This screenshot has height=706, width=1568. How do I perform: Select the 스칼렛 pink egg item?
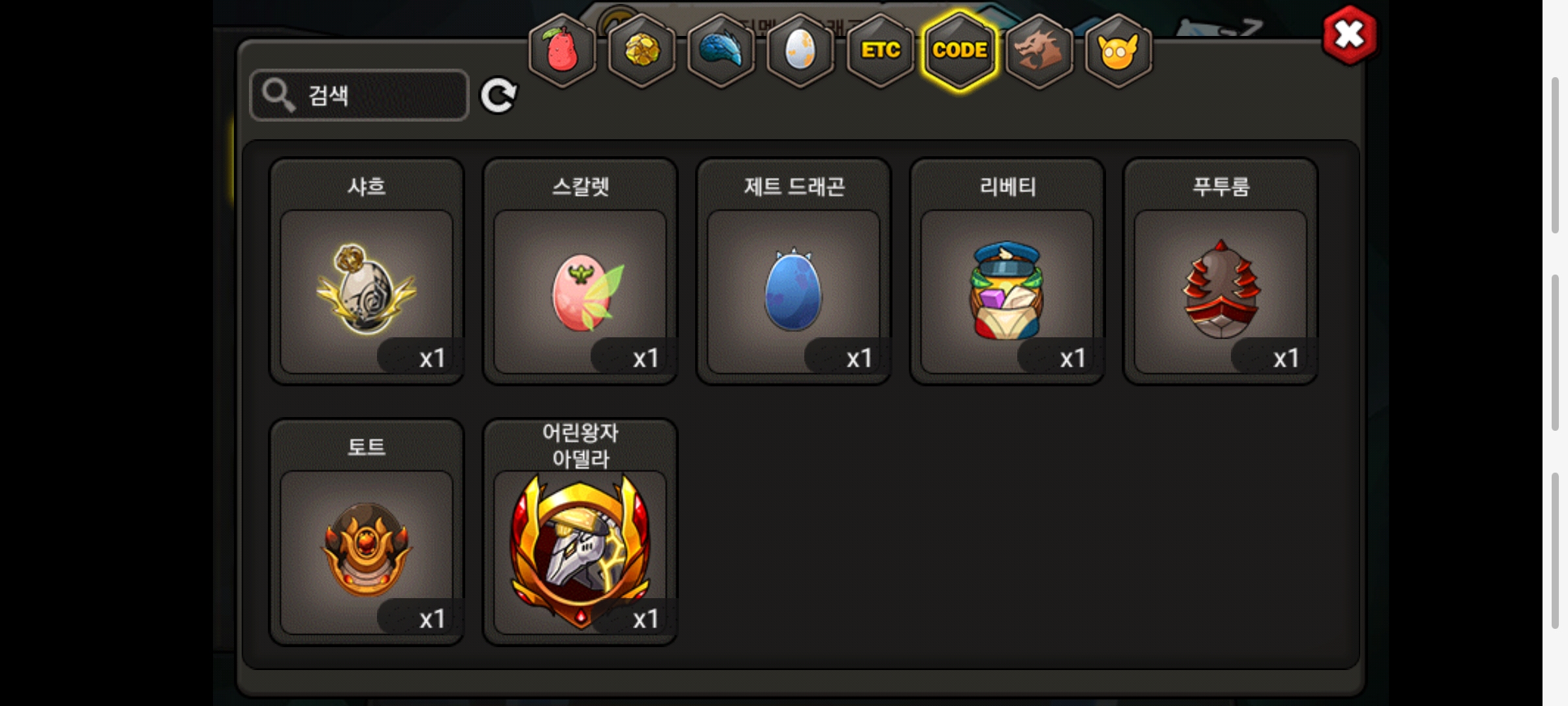tap(580, 271)
